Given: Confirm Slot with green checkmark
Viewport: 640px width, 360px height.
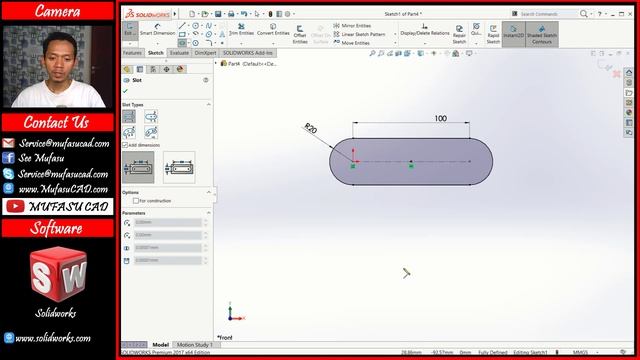Looking at the screenshot, I should [x=125, y=91].
